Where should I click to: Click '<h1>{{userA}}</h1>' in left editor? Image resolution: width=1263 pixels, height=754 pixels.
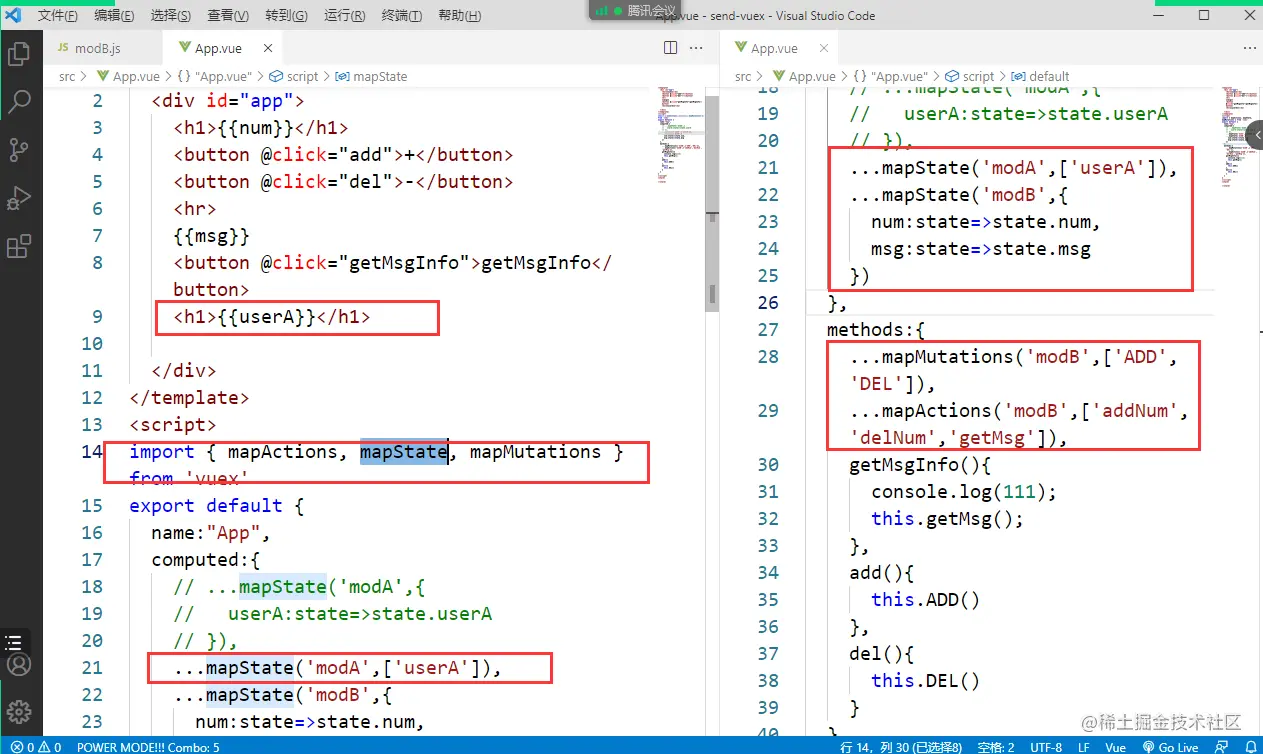click(x=271, y=316)
